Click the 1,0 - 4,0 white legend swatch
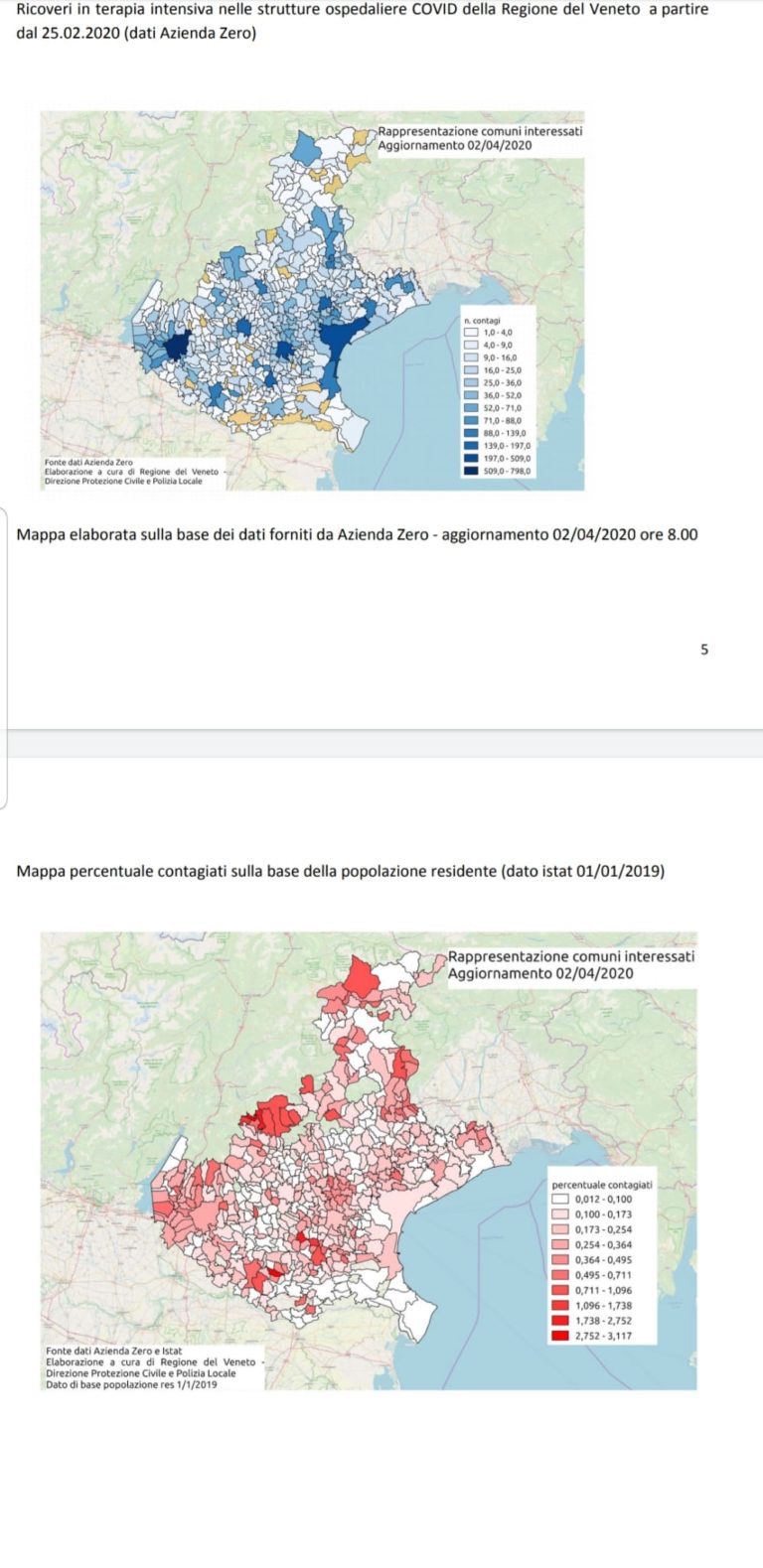The image size is (763, 1568). (472, 331)
